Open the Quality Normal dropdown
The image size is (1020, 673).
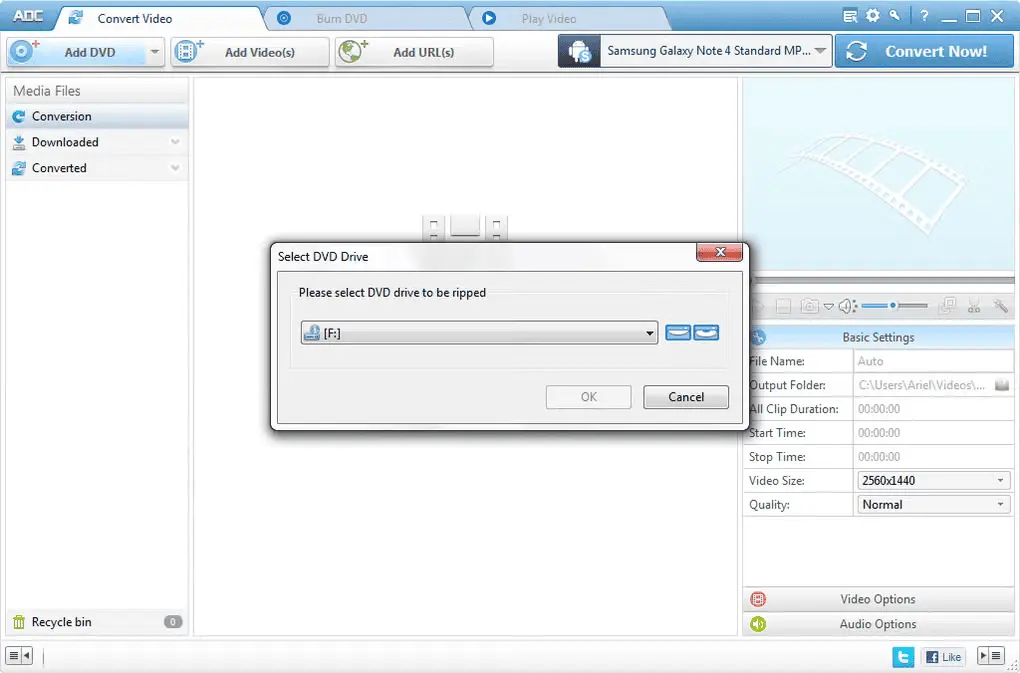[x=933, y=505]
